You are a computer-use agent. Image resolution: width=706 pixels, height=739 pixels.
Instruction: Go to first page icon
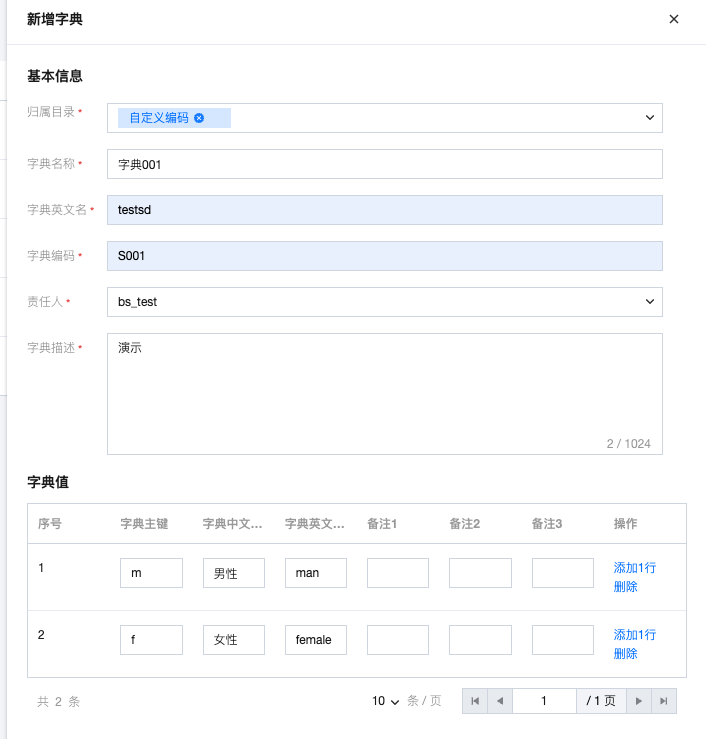475,701
